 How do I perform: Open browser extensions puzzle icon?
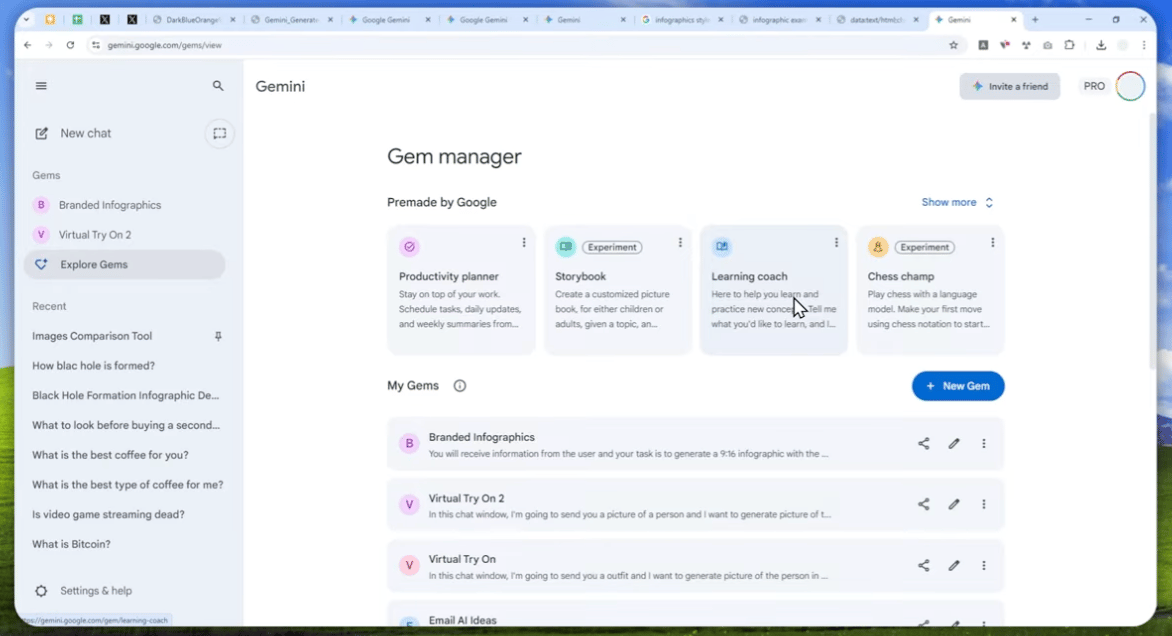pos(1070,45)
